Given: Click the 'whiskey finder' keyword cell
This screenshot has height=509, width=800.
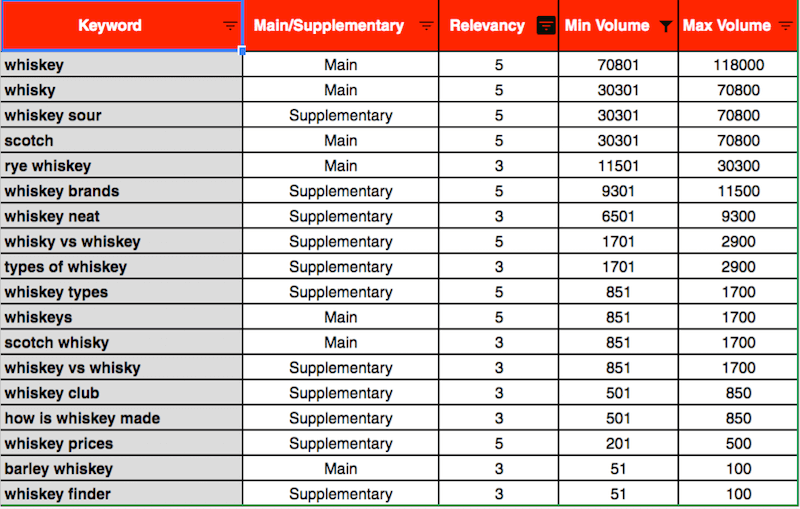Looking at the screenshot, I should (122, 494).
